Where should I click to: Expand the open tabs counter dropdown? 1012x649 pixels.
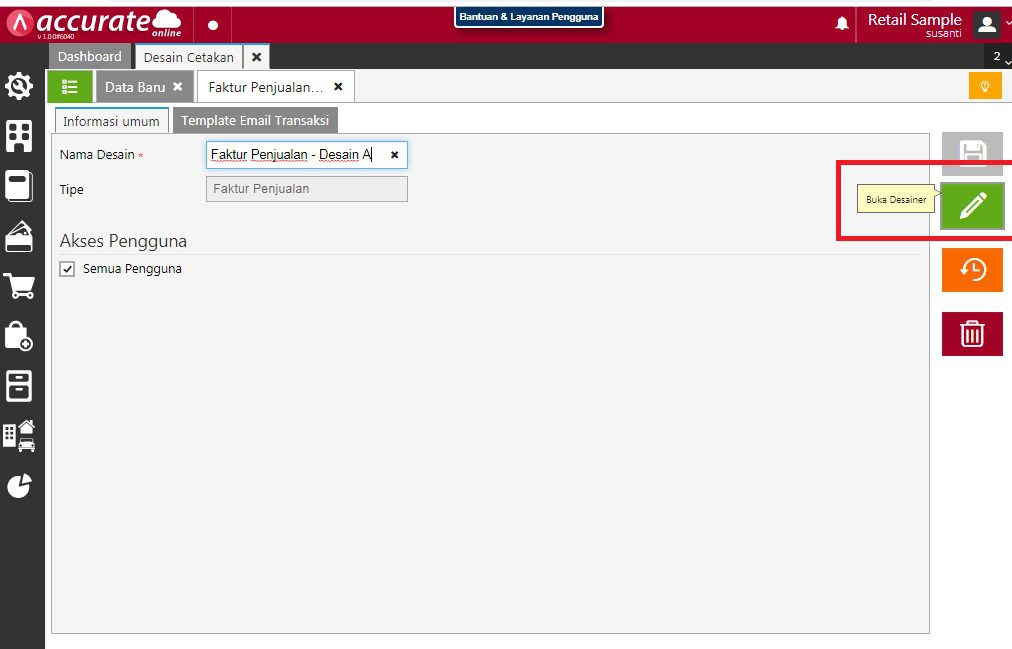[998, 57]
